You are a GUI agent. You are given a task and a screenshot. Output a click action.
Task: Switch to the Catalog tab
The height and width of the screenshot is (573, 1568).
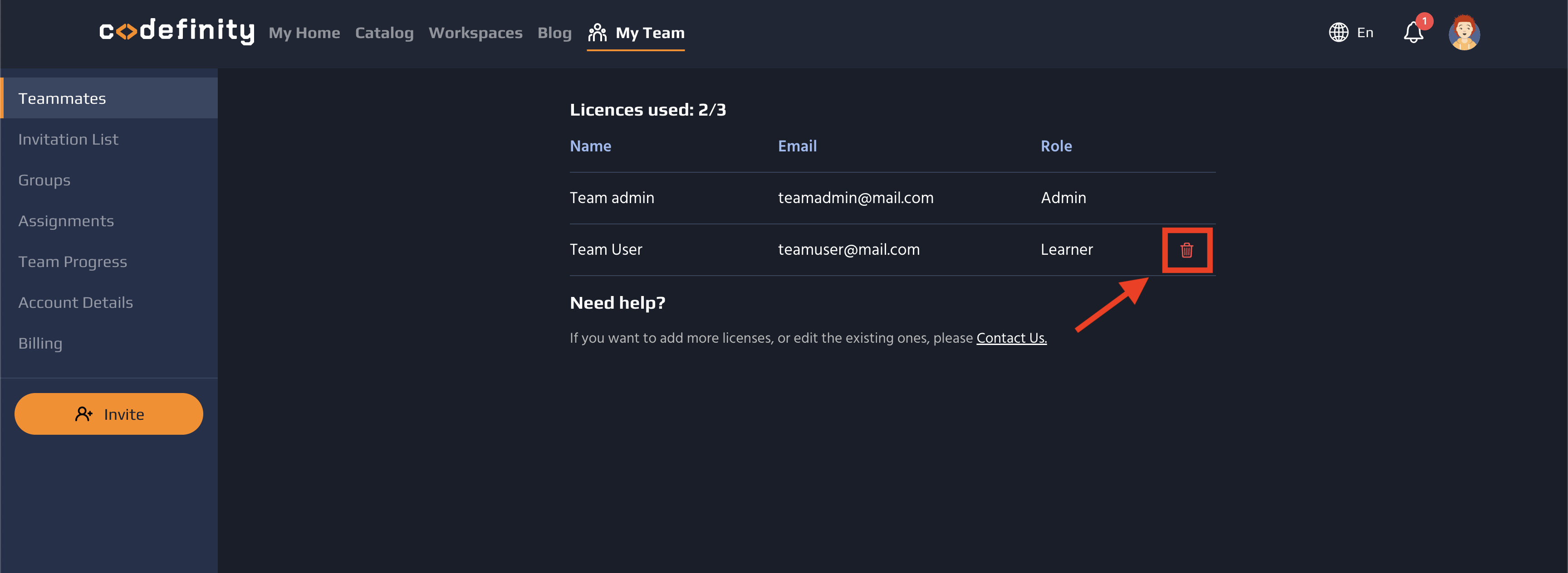[384, 32]
